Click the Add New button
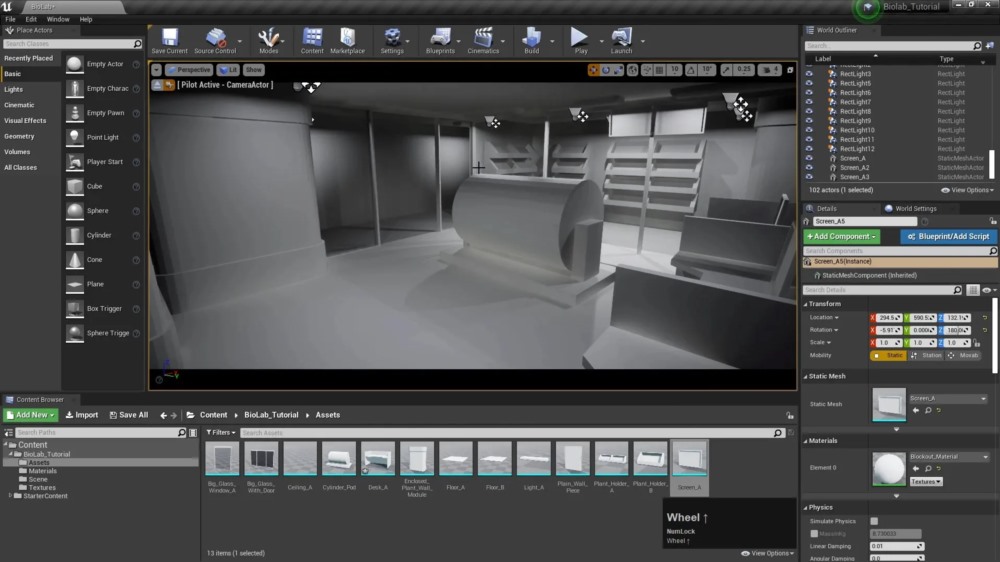1000x562 pixels. pyautogui.click(x=30, y=415)
